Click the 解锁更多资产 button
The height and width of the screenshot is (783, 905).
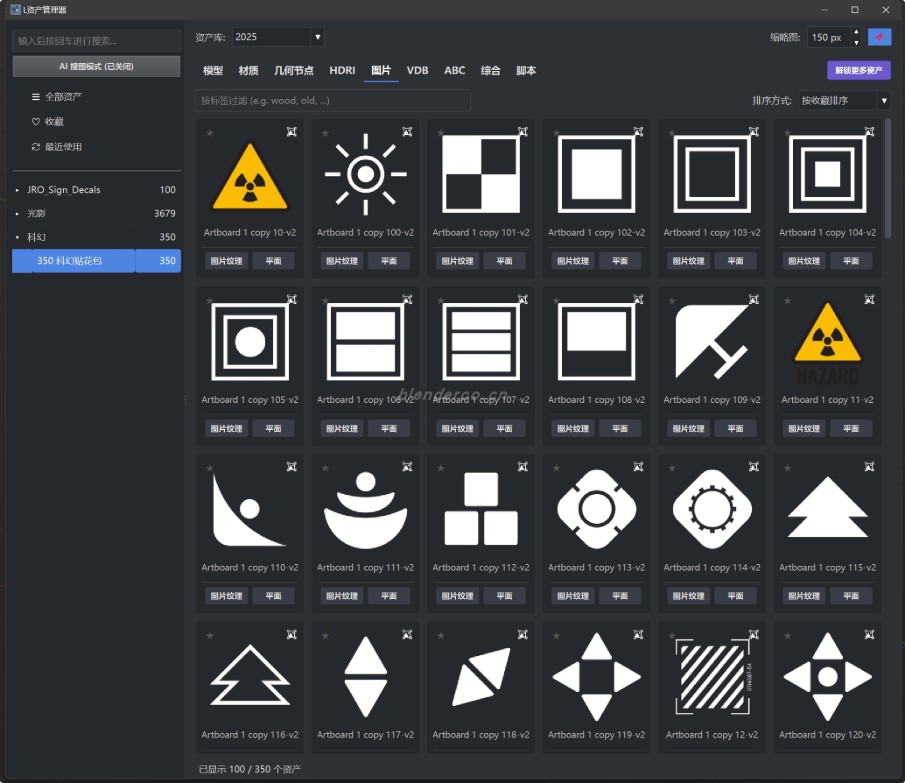click(858, 70)
